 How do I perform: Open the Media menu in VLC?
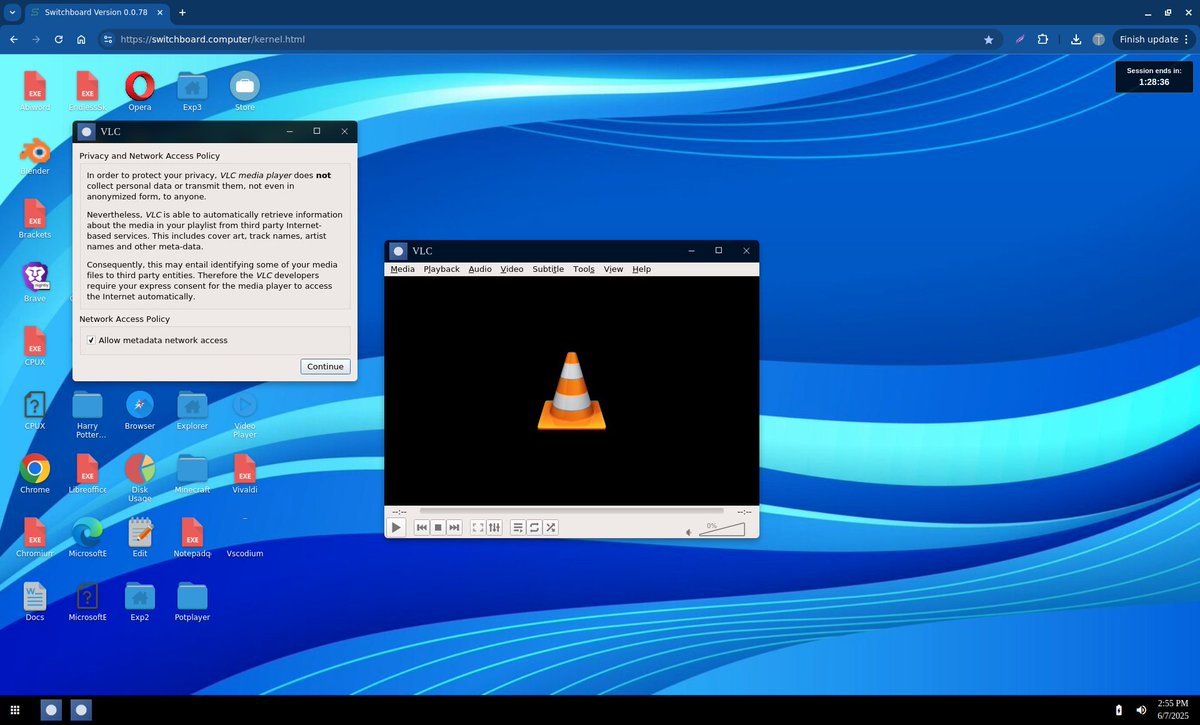[402, 269]
